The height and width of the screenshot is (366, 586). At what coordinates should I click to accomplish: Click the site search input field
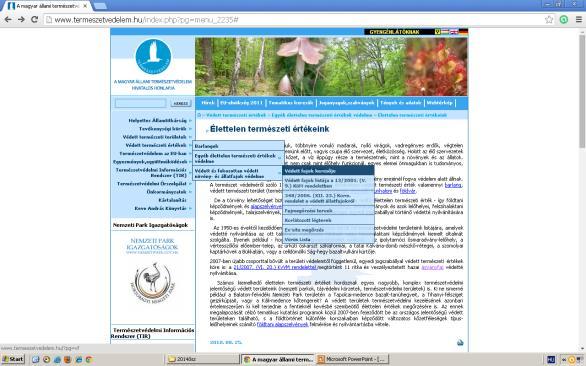click(141, 103)
